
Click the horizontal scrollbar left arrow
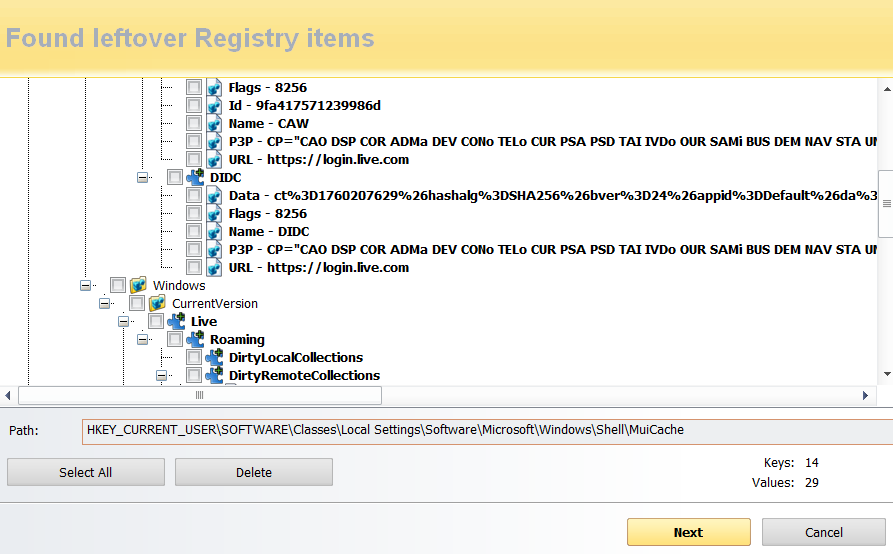[8, 395]
